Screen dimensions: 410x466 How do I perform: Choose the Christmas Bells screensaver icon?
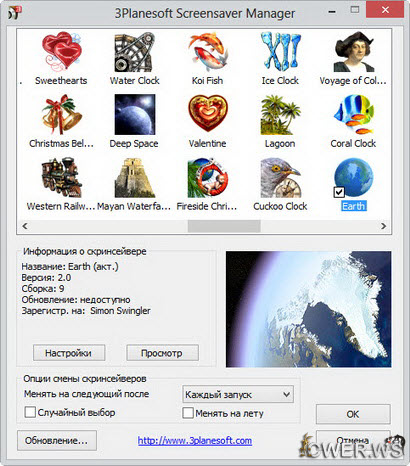pos(61,115)
